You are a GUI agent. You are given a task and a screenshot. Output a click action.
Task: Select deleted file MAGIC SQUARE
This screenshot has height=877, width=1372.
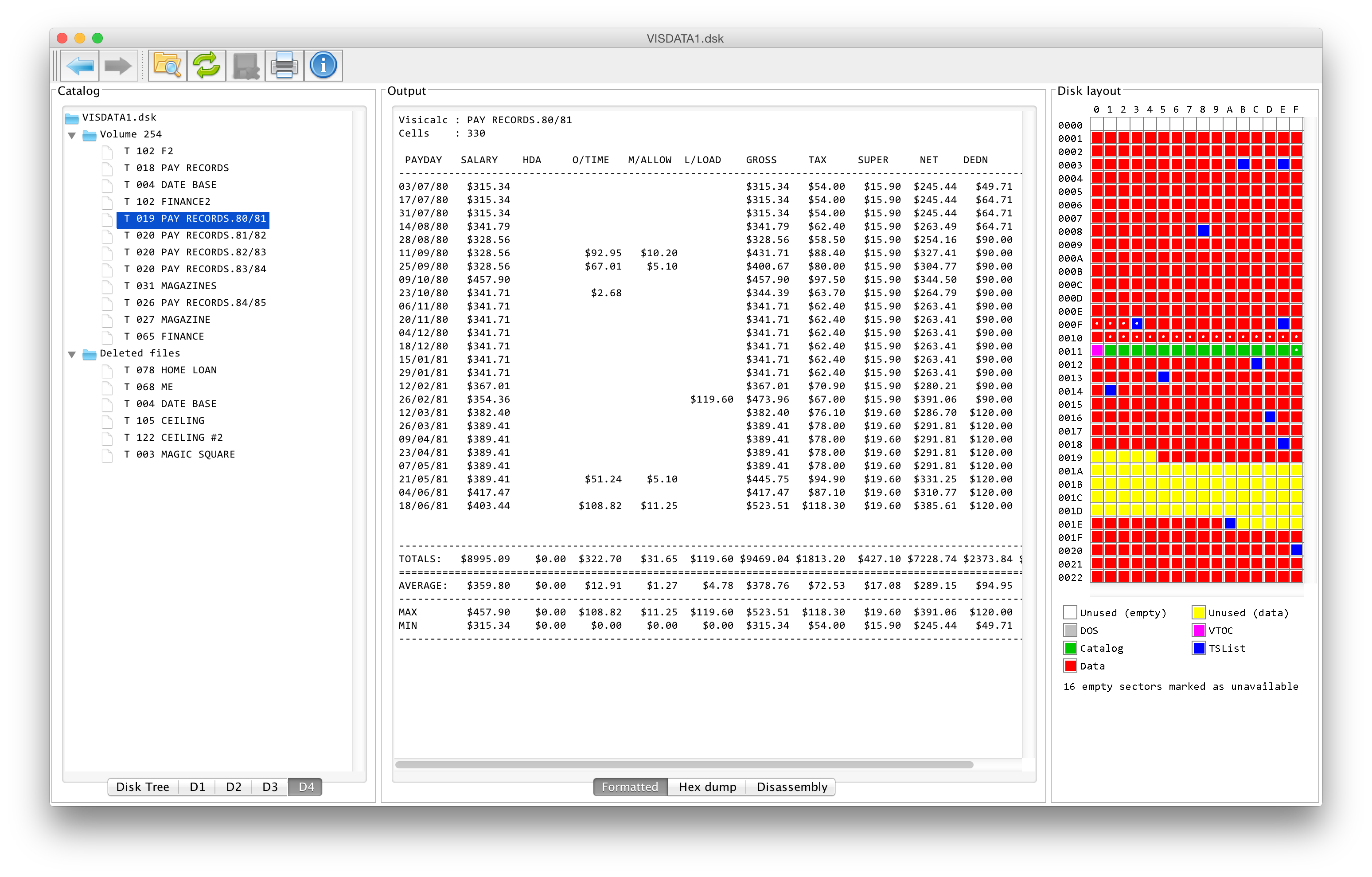point(179,454)
